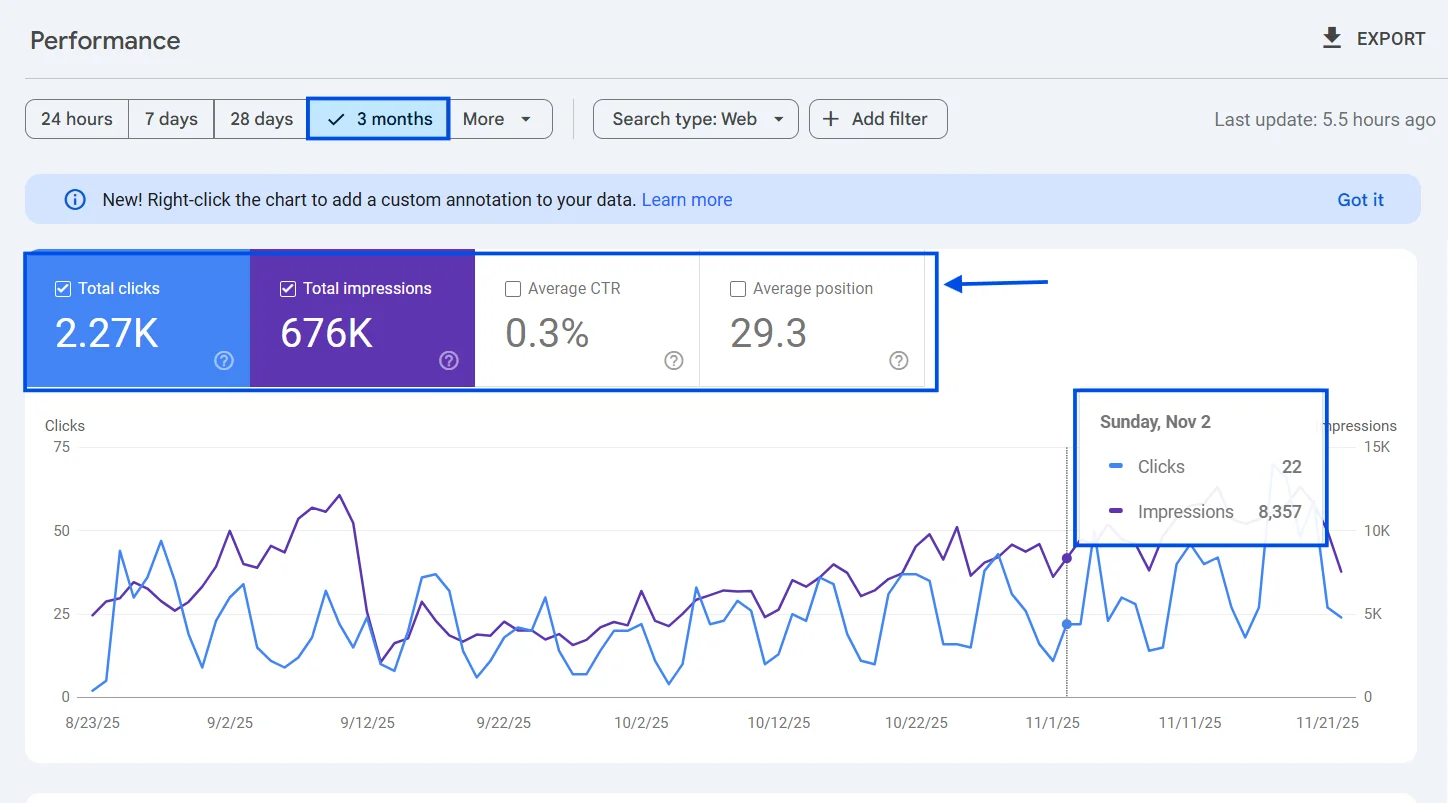Dismiss banner with Got it

click(x=1360, y=200)
